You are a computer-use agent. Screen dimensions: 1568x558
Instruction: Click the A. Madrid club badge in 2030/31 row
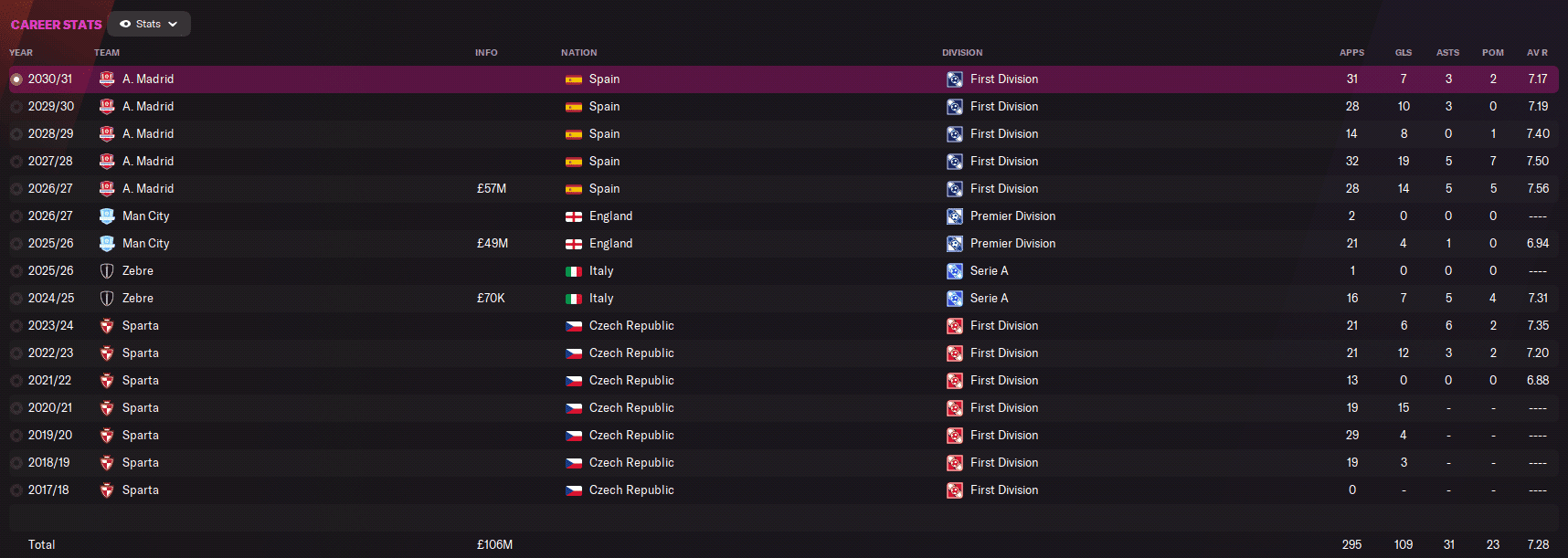[x=107, y=79]
